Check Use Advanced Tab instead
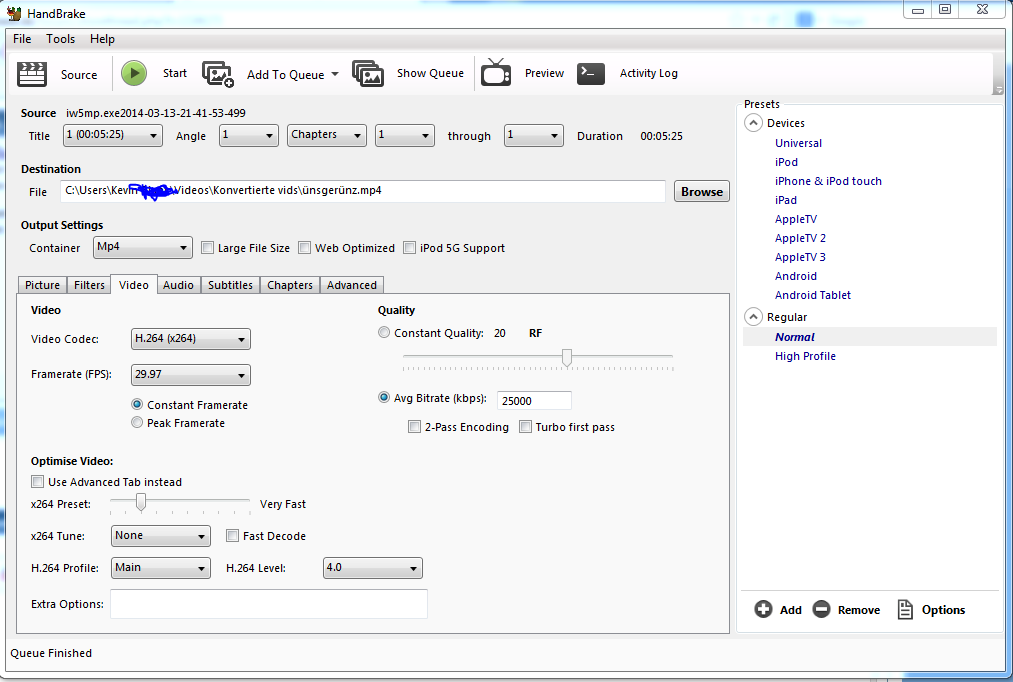1013x682 pixels. click(37, 481)
